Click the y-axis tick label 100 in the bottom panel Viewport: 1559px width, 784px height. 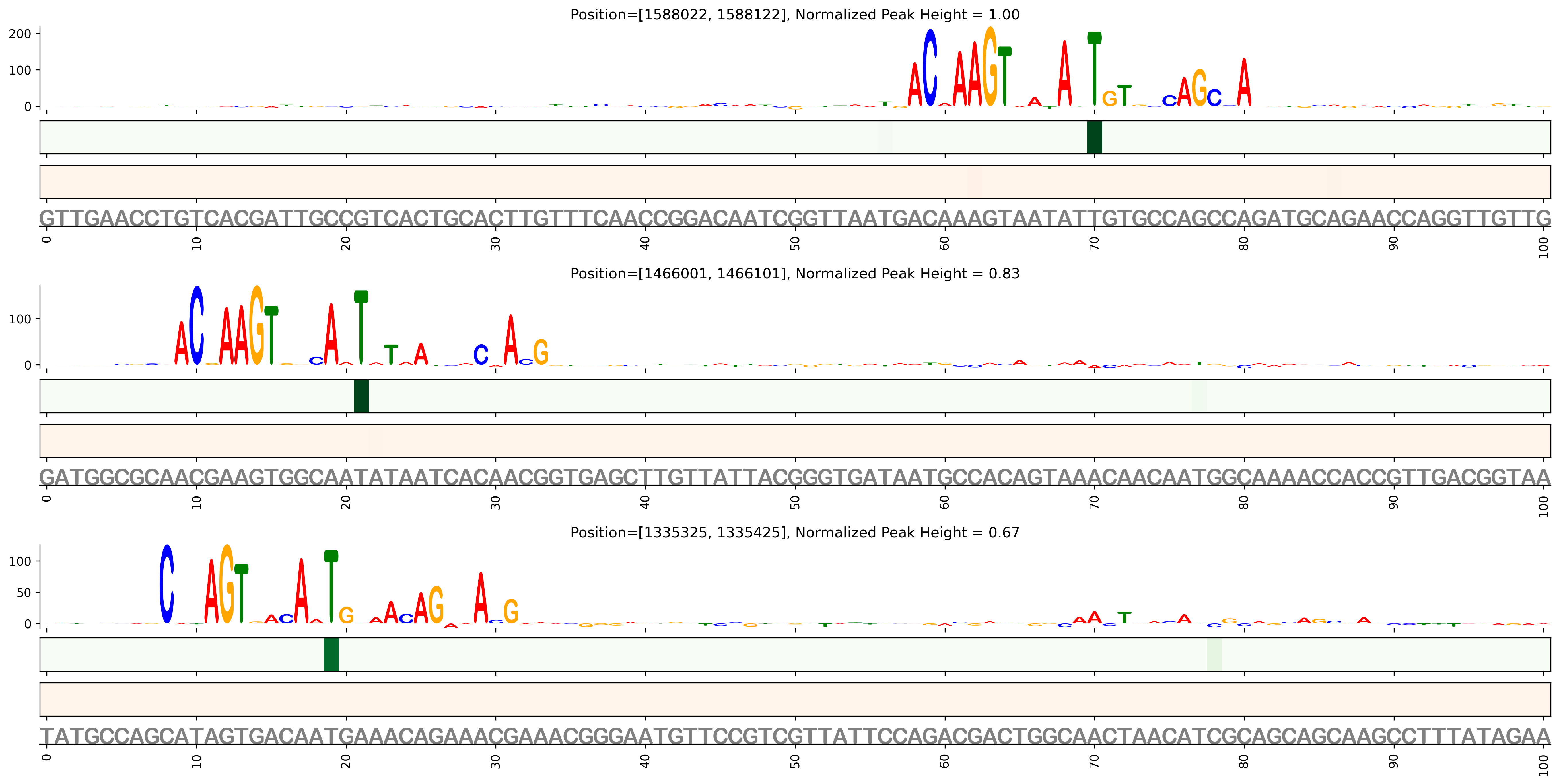(20, 561)
